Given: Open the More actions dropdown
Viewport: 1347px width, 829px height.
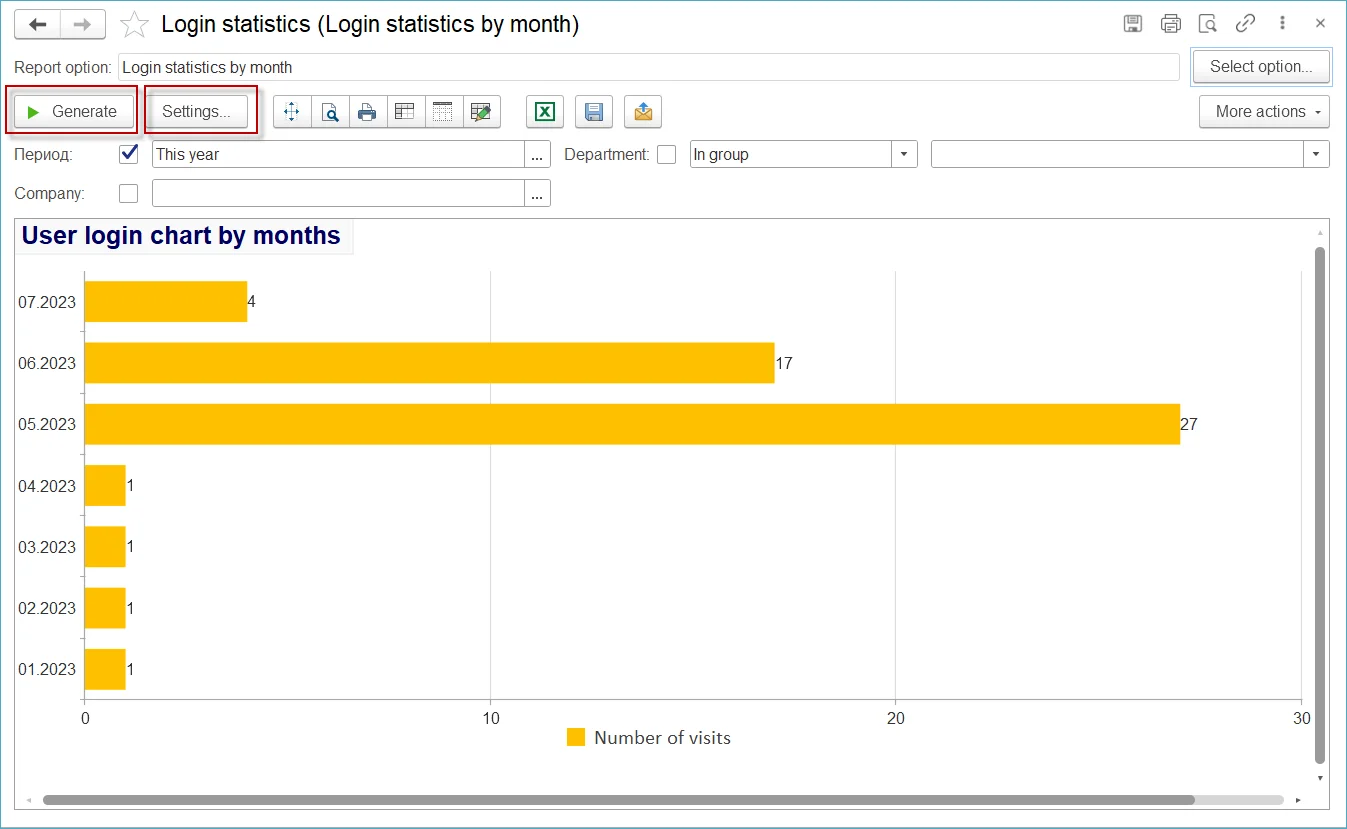Looking at the screenshot, I should coord(1264,112).
